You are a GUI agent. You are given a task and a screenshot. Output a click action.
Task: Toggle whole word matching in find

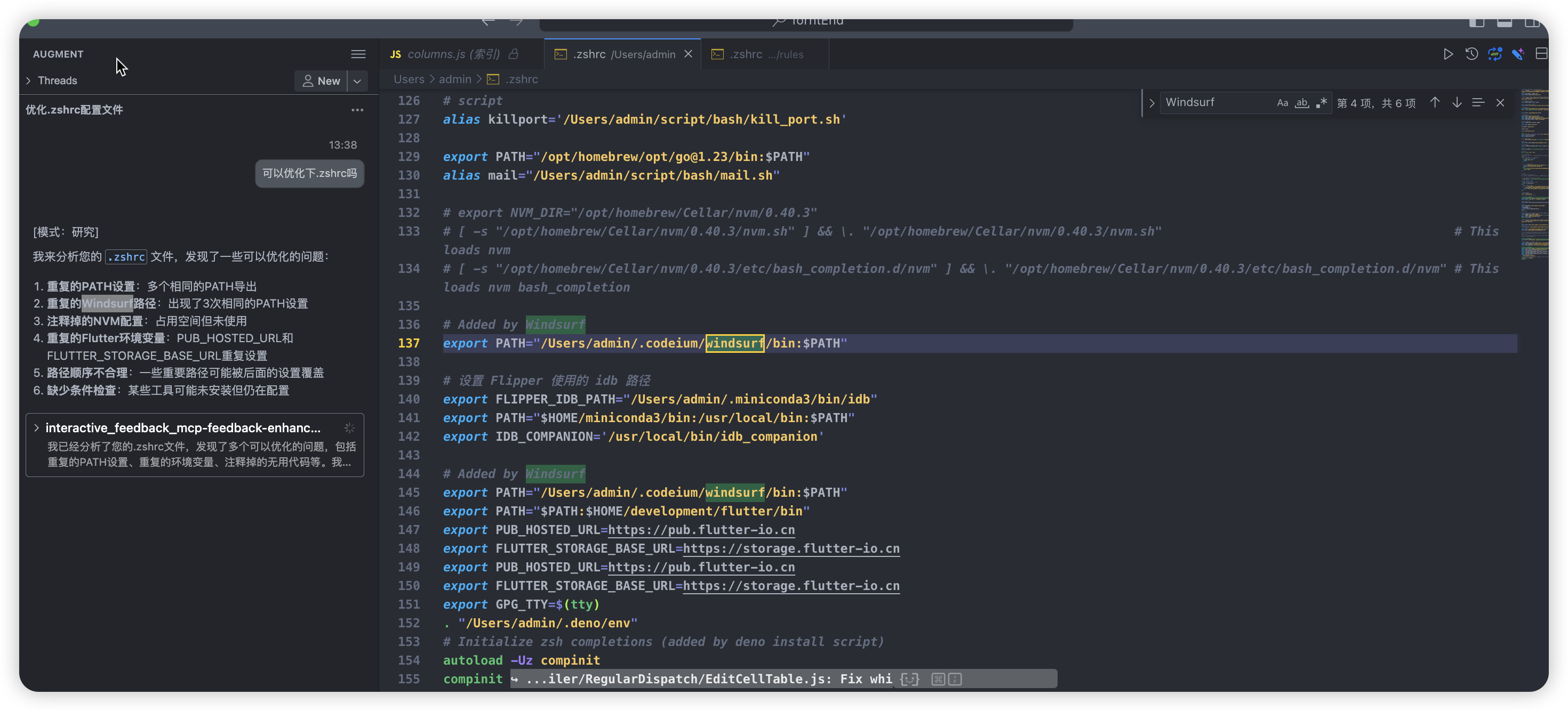[x=1301, y=103]
